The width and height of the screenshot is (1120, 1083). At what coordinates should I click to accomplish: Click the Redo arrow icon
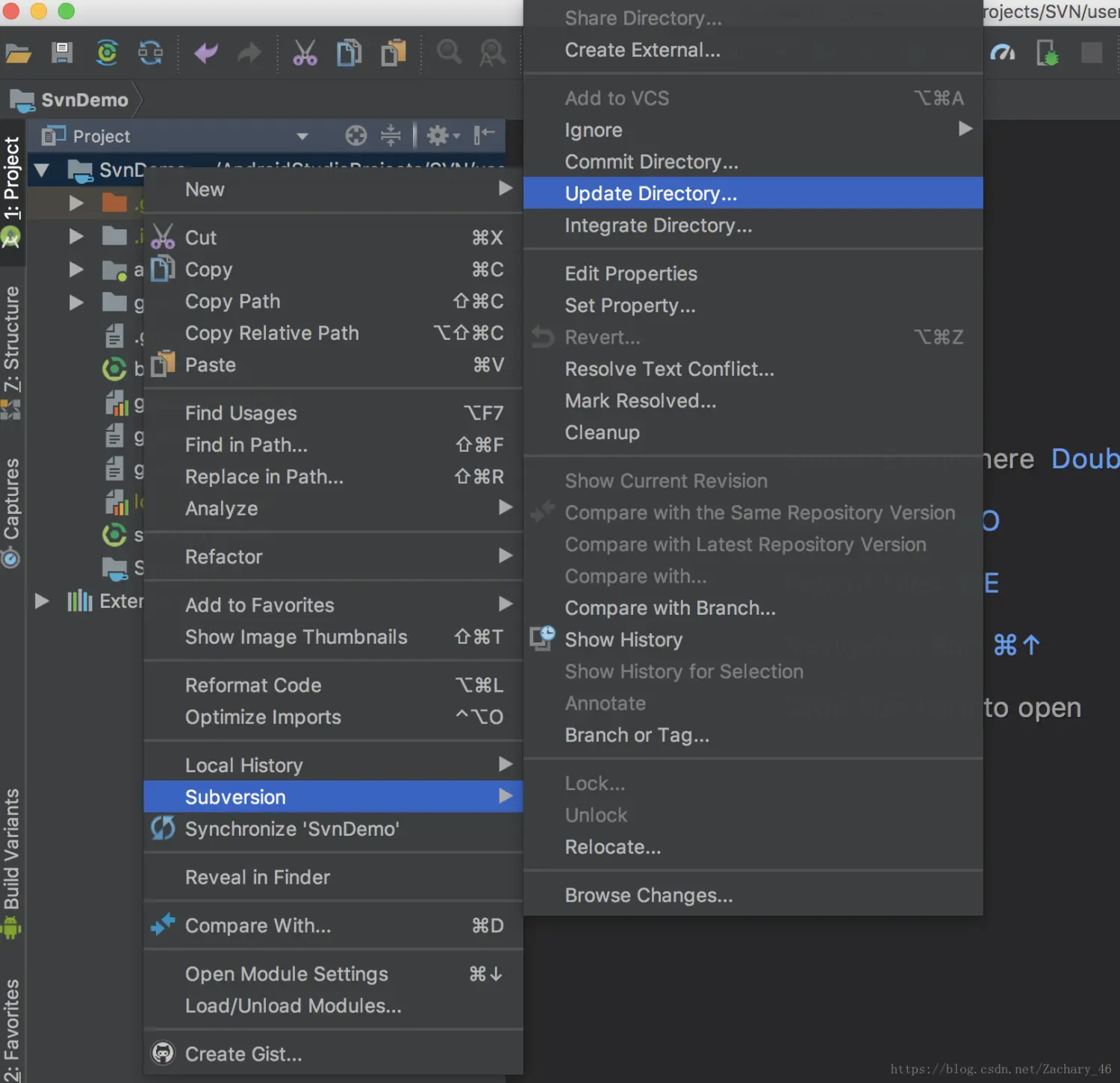tap(249, 53)
